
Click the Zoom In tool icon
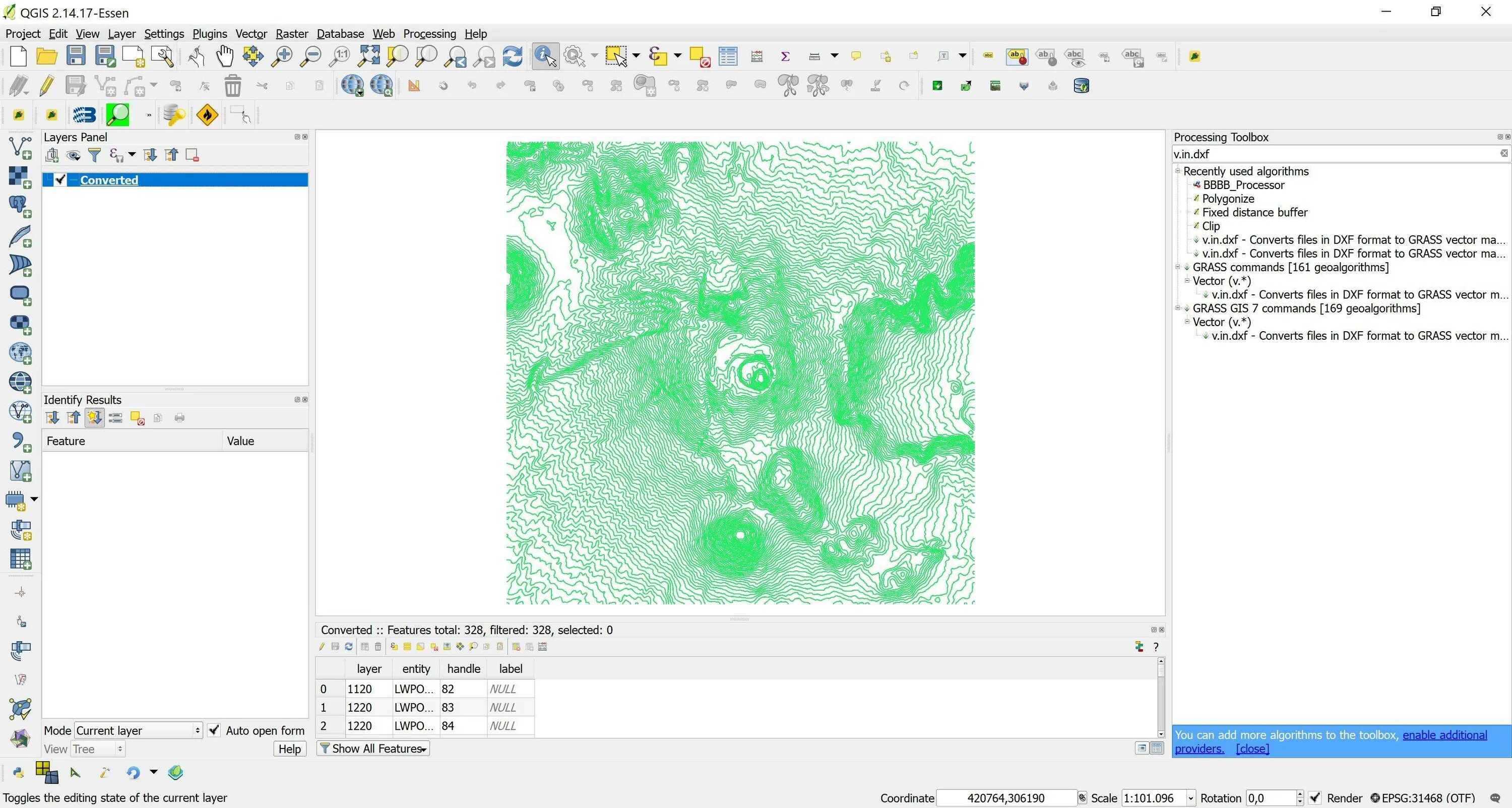283,56
